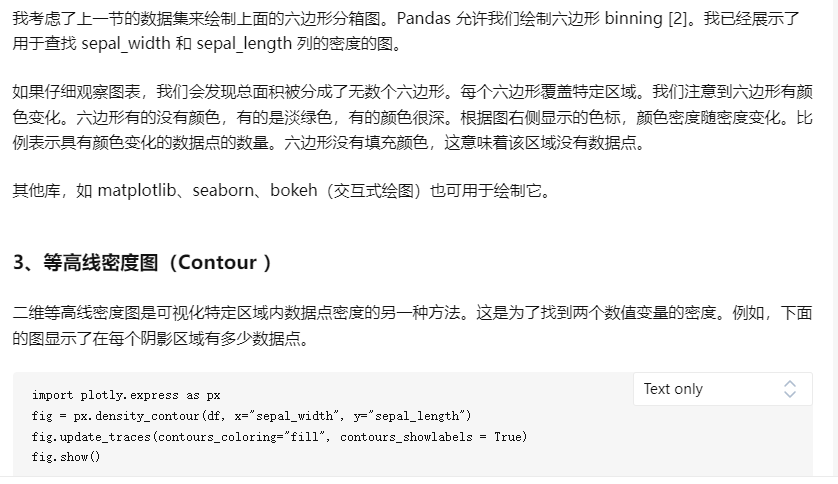Click the word "bokeh" in the libraries sentence

click(x=293, y=190)
